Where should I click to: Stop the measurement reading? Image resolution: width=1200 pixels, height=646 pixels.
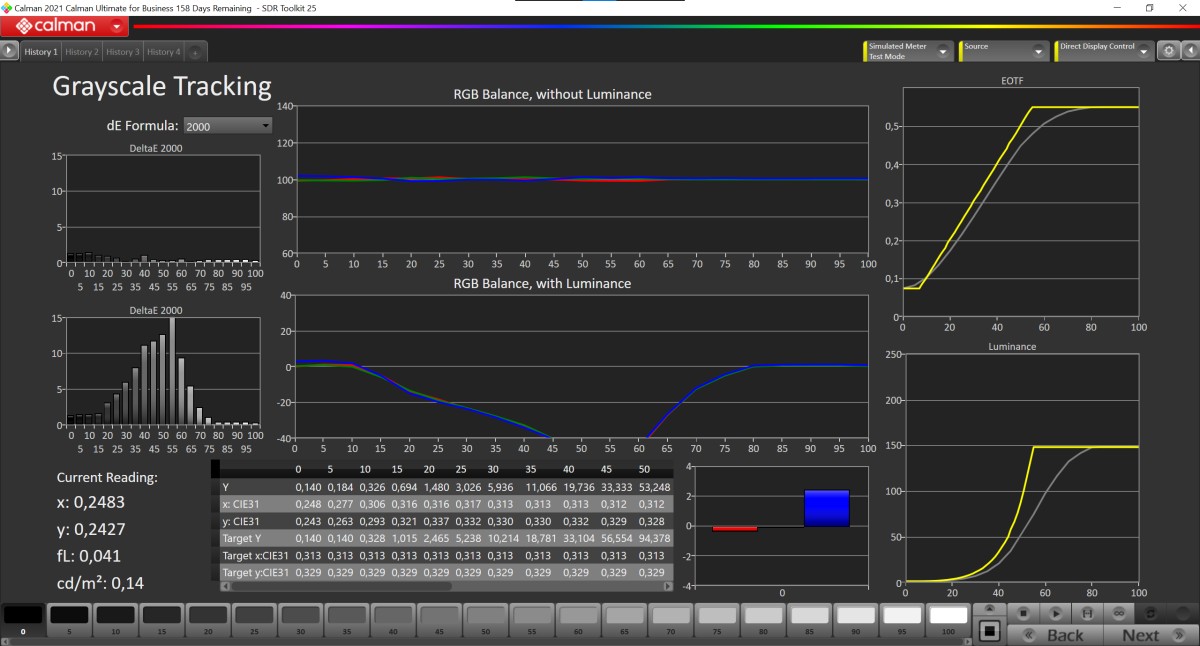pos(1023,612)
